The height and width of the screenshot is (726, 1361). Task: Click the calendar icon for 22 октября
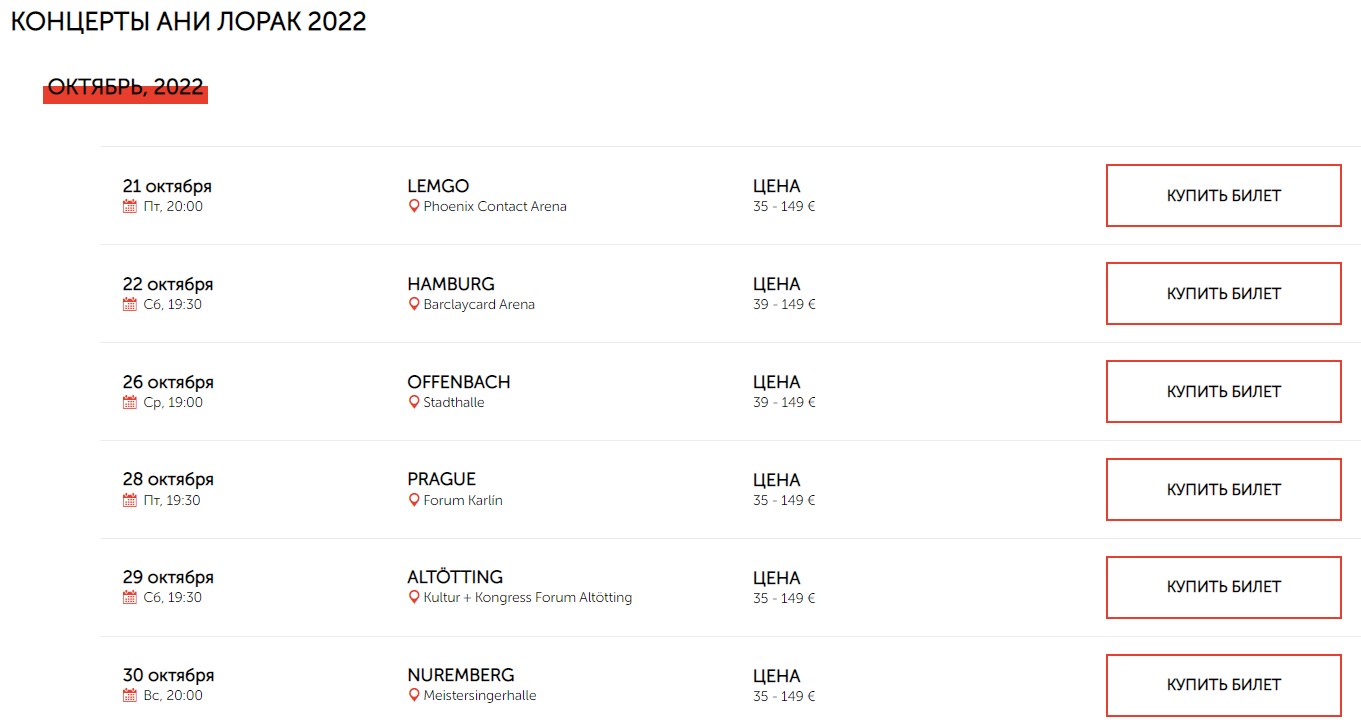coord(129,305)
